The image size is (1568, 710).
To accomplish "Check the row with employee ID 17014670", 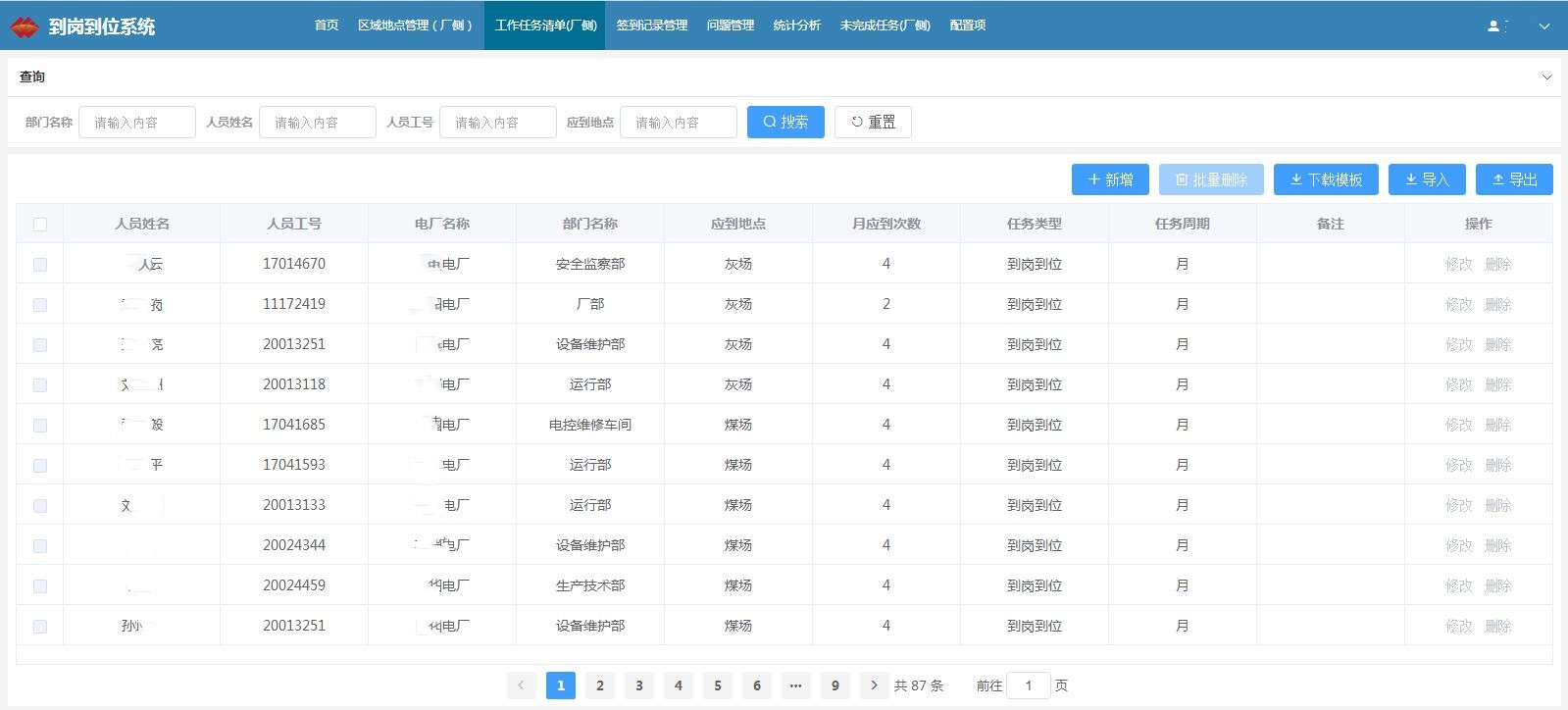I will 40,265.
